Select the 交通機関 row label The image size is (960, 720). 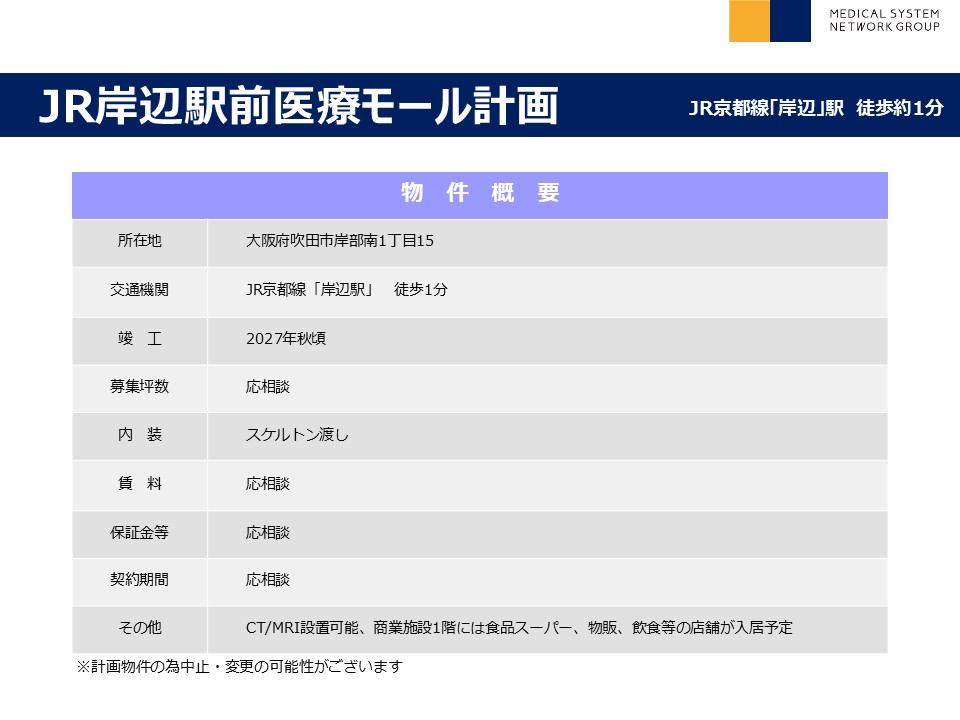[x=139, y=290]
